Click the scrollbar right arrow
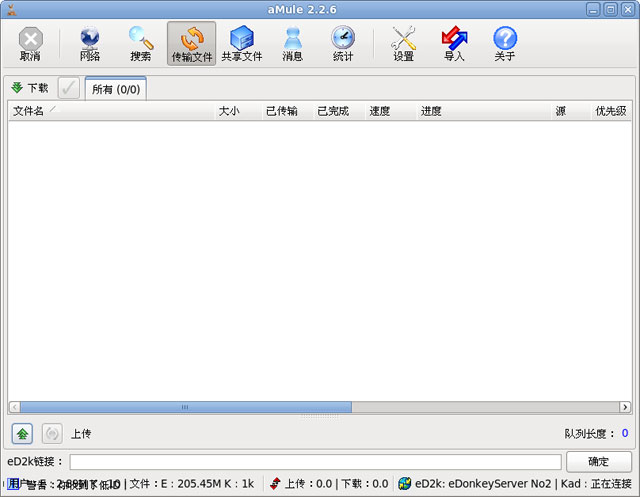This screenshot has width=640, height=497. pos(625,407)
